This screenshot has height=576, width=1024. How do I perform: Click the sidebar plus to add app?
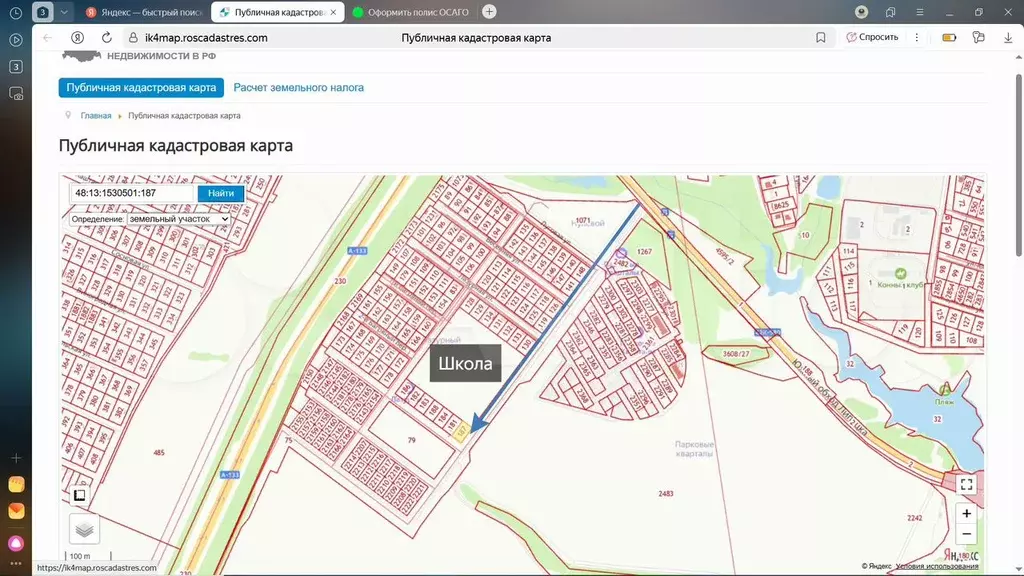click(x=16, y=458)
